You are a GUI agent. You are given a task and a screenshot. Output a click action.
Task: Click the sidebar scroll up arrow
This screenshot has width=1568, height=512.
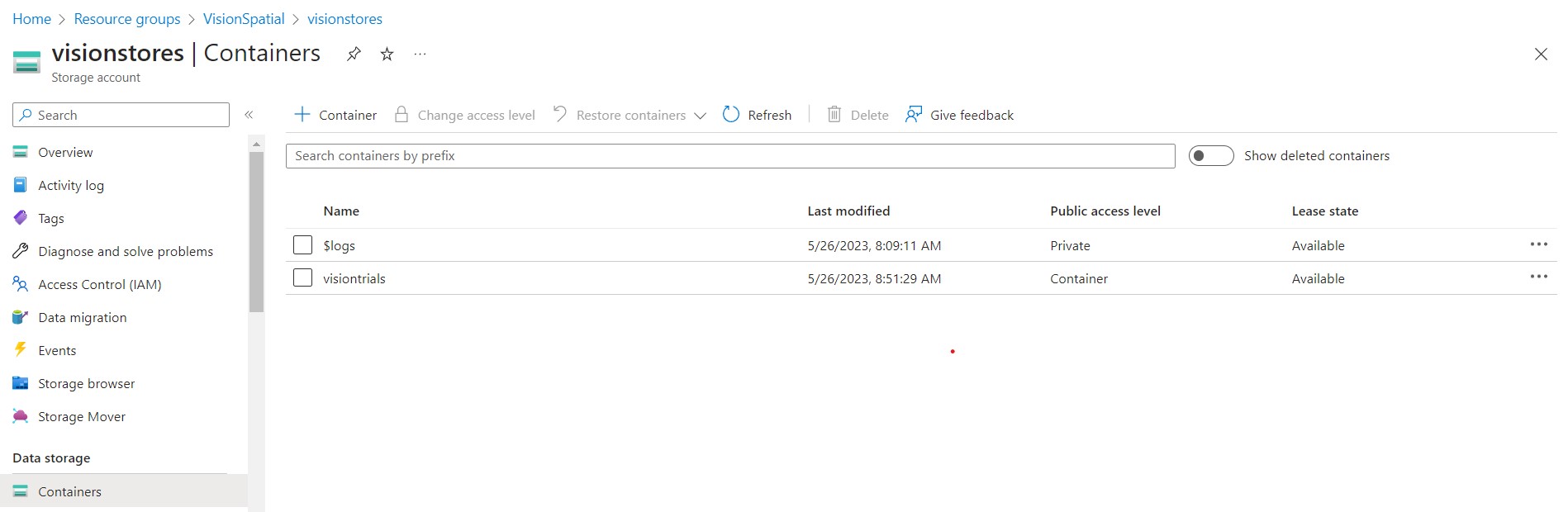tap(256, 144)
